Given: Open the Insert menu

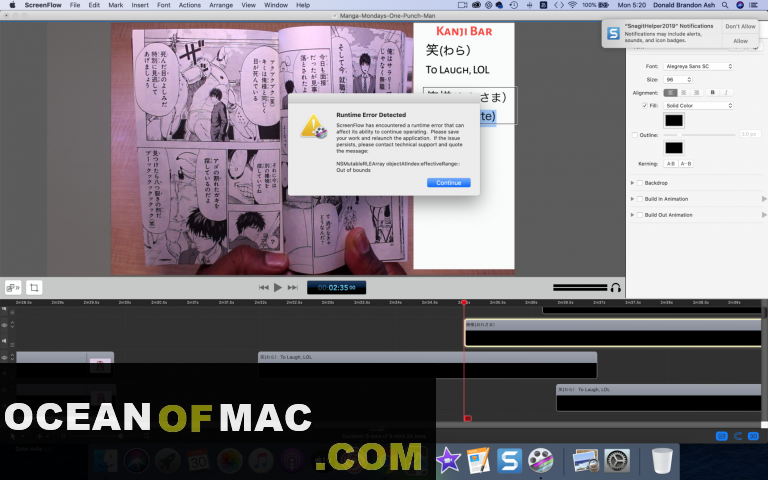Looking at the screenshot, I should [x=140, y=5].
